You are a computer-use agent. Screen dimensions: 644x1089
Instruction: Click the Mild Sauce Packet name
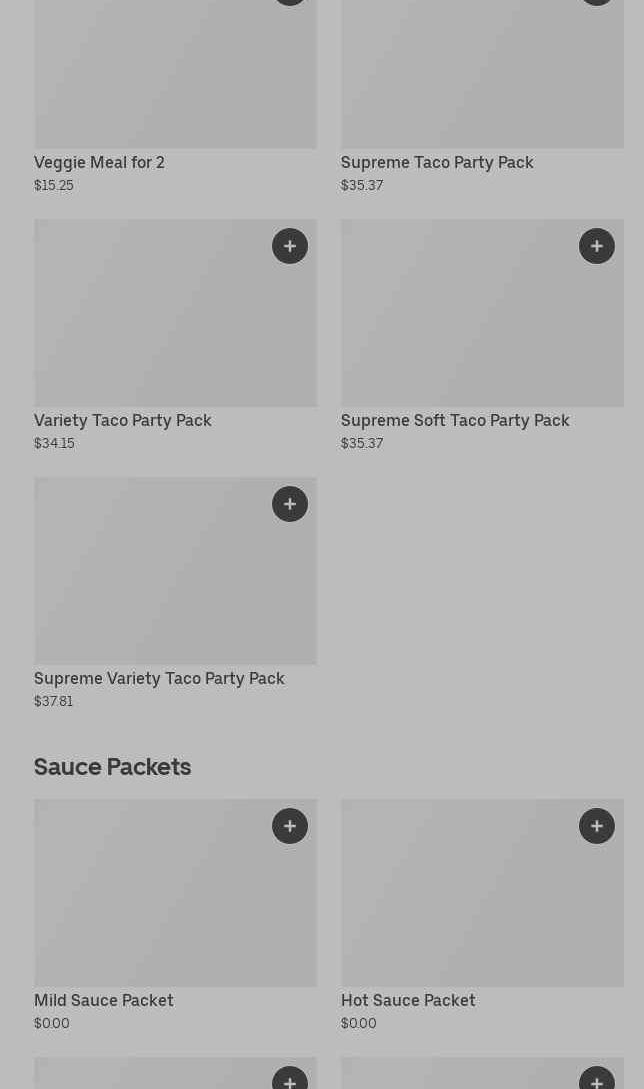tap(104, 1000)
